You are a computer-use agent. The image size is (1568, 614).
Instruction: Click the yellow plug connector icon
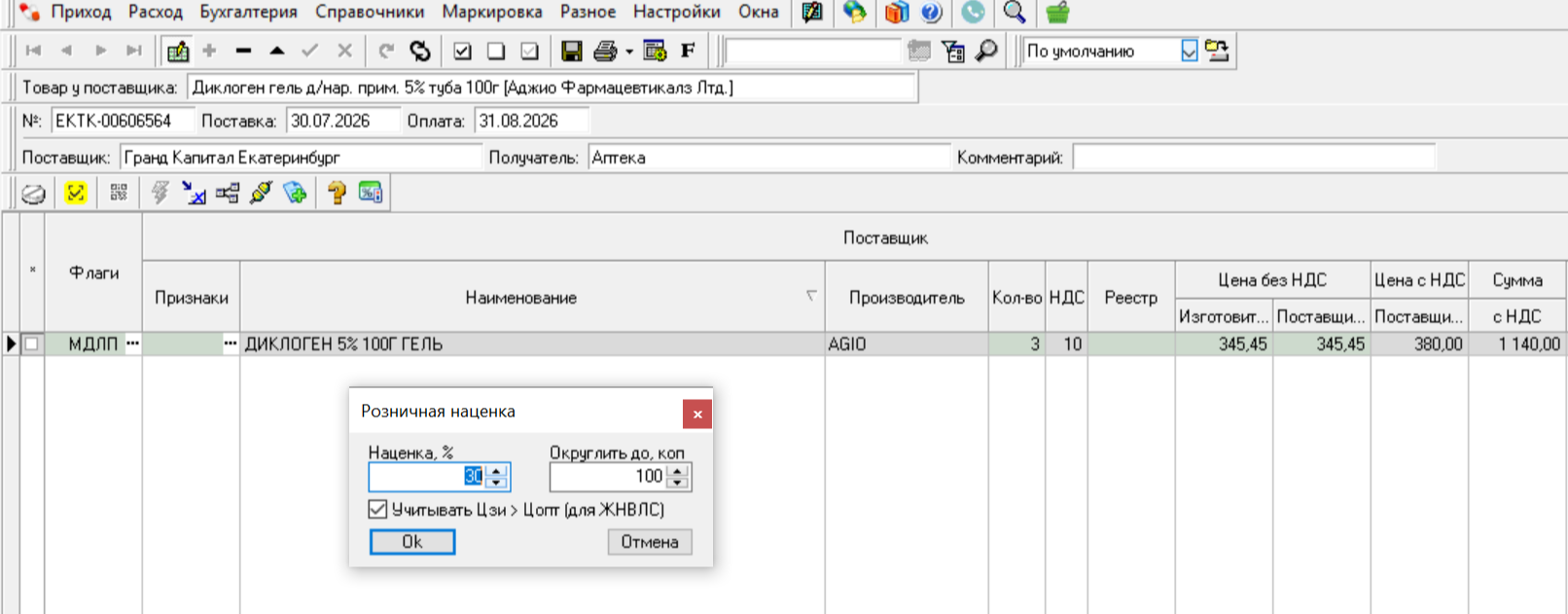(x=261, y=193)
